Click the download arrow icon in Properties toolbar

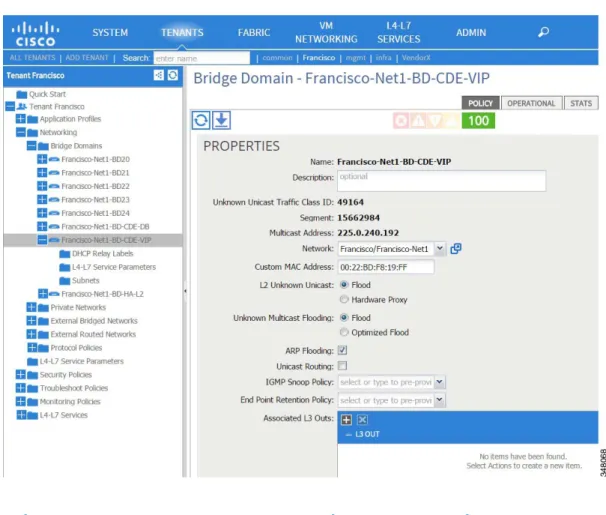(x=221, y=120)
